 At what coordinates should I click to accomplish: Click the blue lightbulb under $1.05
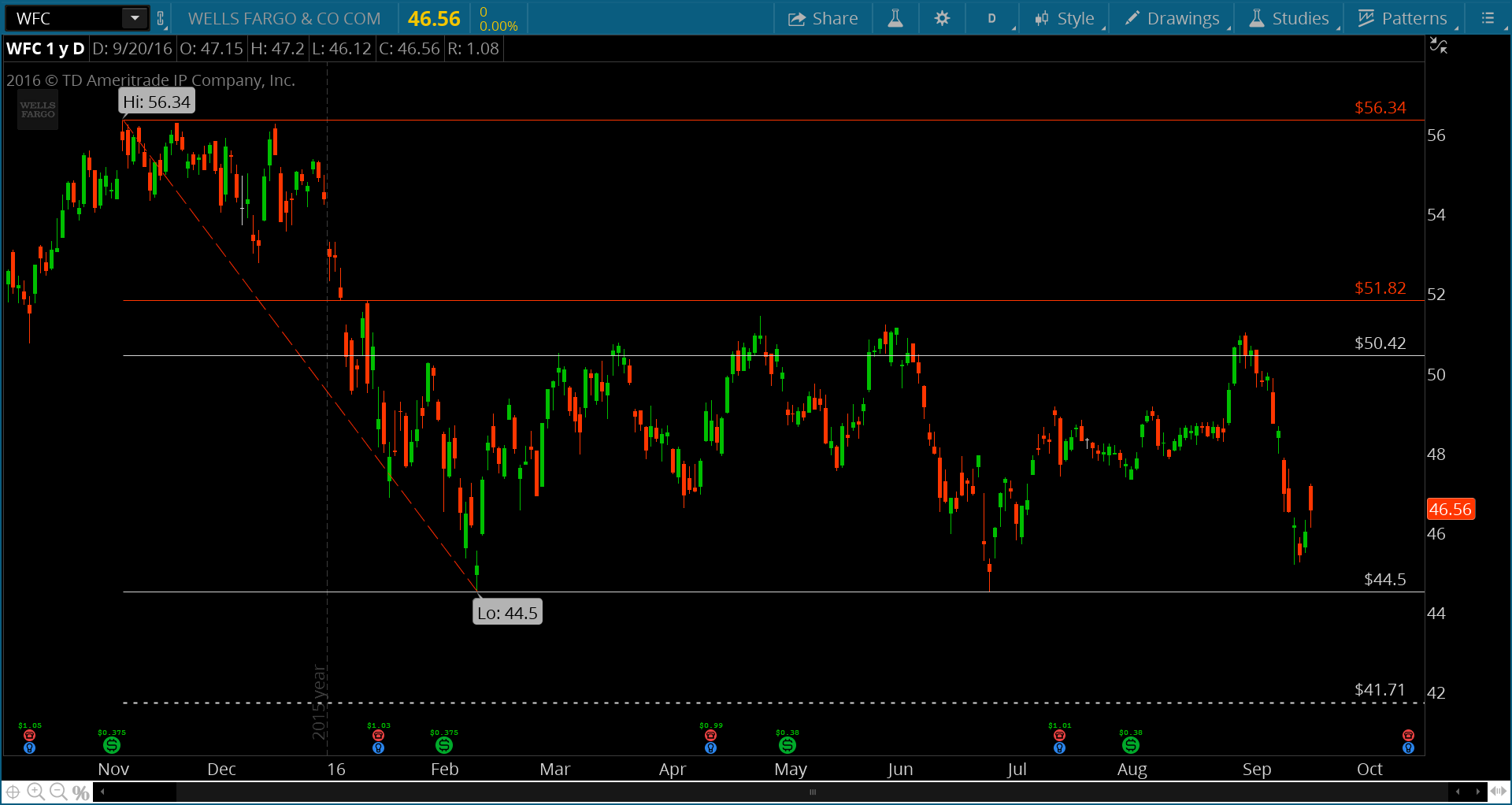tap(30, 747)
